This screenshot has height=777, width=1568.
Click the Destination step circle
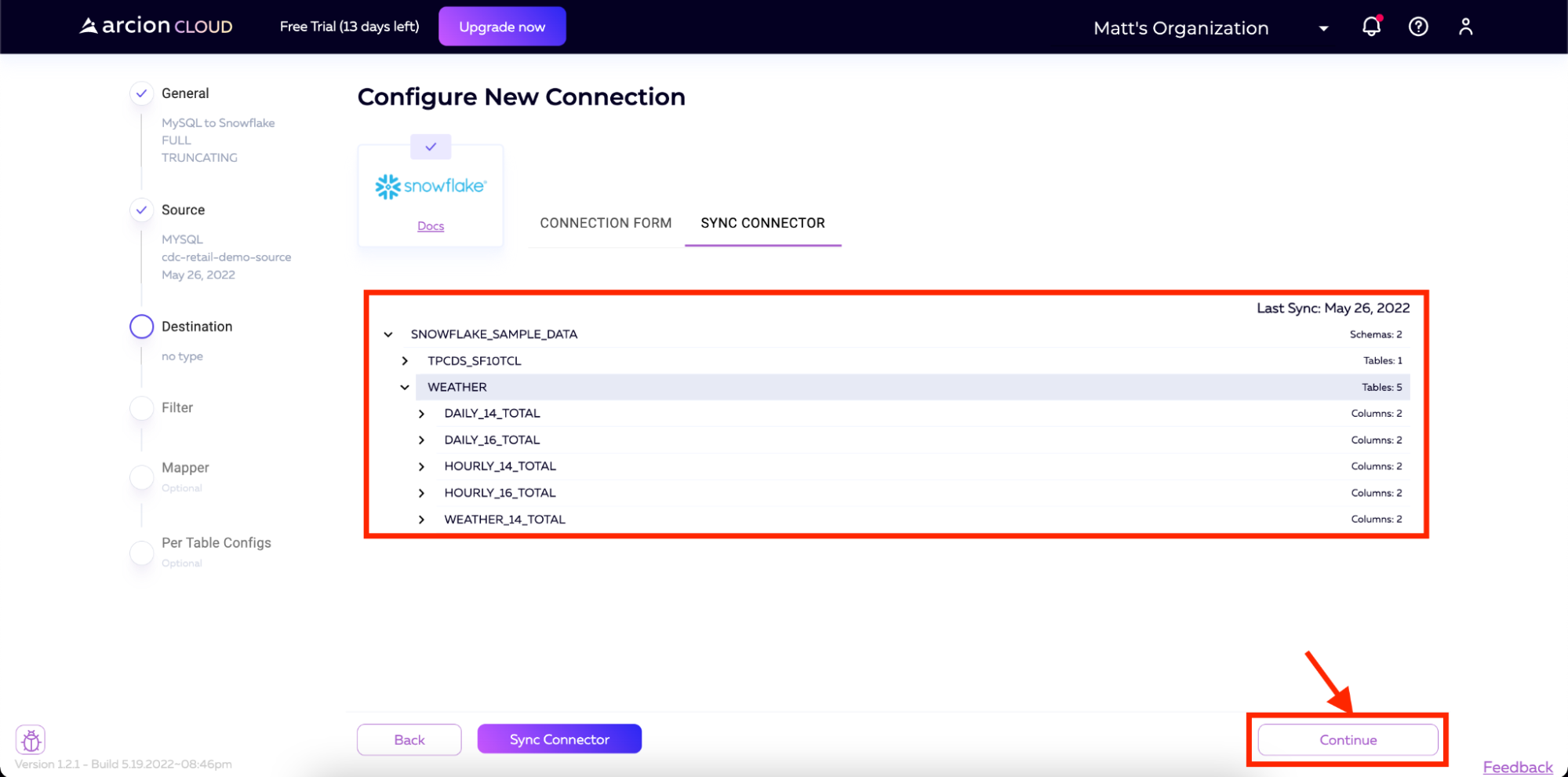click(141, 326)
